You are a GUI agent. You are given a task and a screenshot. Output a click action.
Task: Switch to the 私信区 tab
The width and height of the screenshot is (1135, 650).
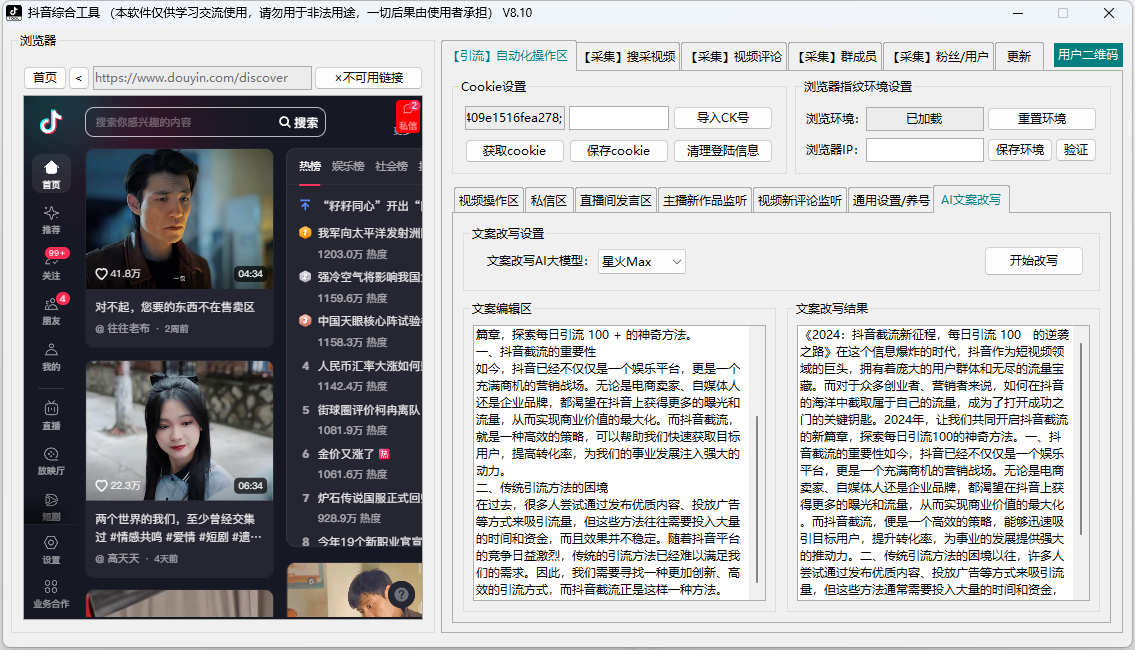(x=550, y=199)
